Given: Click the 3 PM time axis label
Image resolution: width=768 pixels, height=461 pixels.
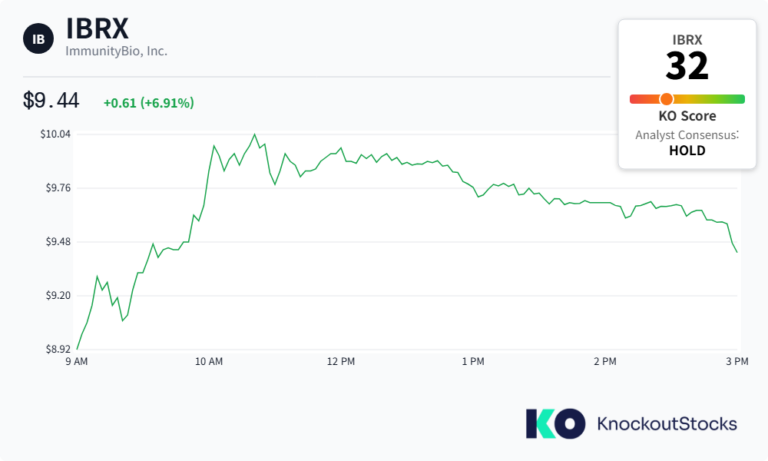Looking at the screenshot, I should tap(737, 362).
